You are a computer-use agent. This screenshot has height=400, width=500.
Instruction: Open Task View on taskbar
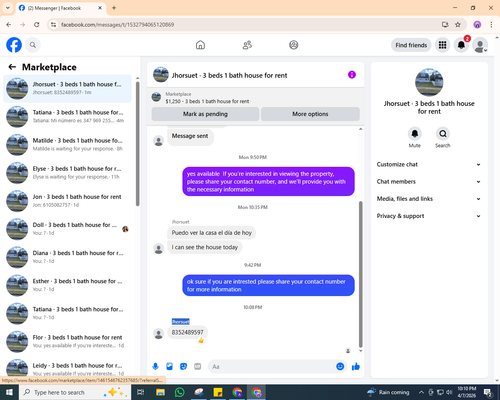(x=141, y=392)
